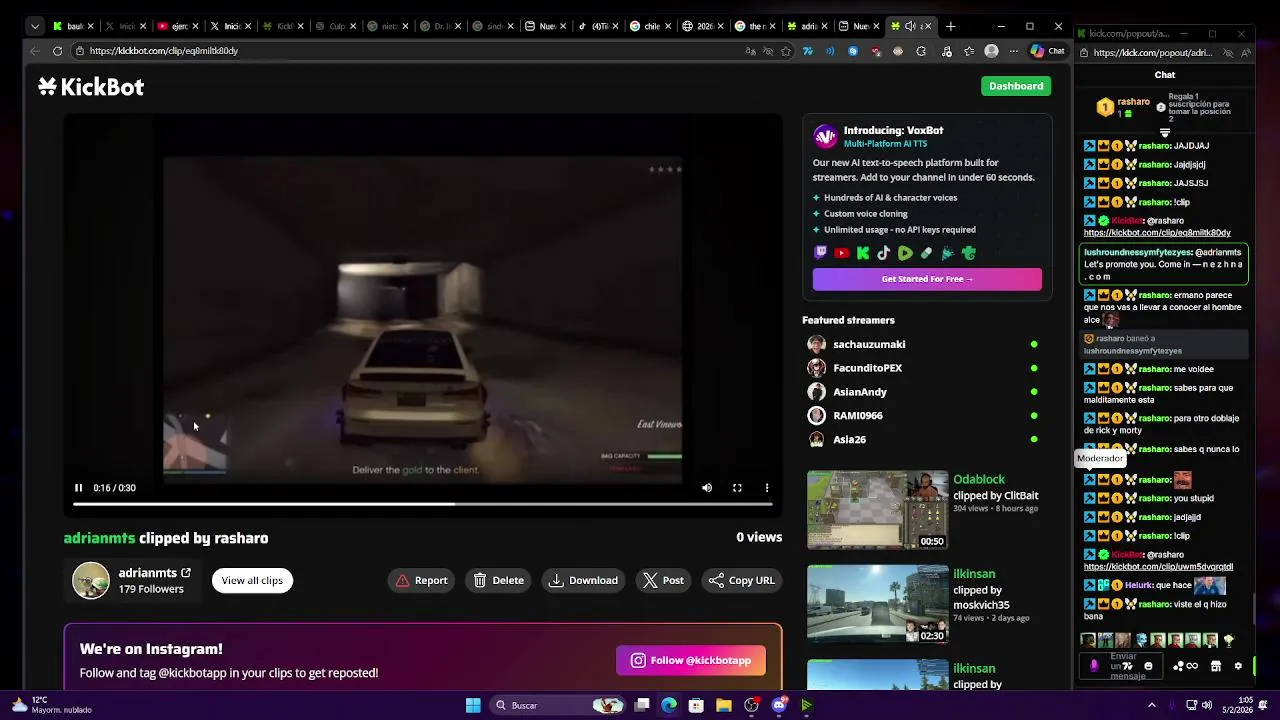
Task: Click the chat bubbles points icon
Action: 1179,666
